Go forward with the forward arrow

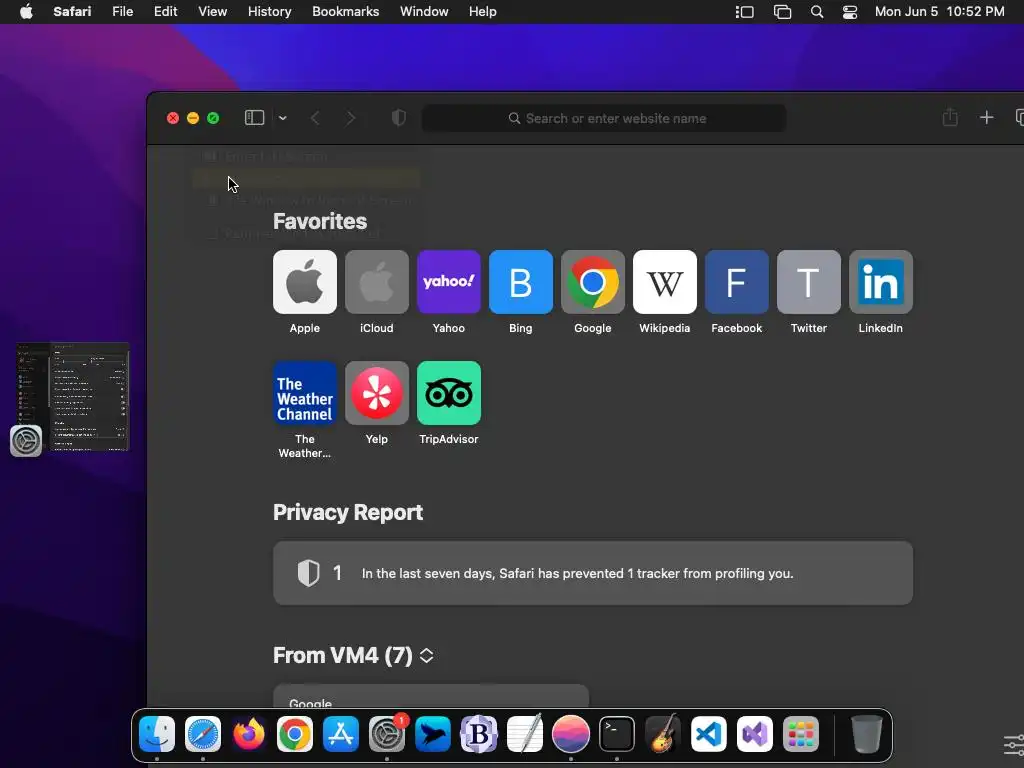[351, 118]
